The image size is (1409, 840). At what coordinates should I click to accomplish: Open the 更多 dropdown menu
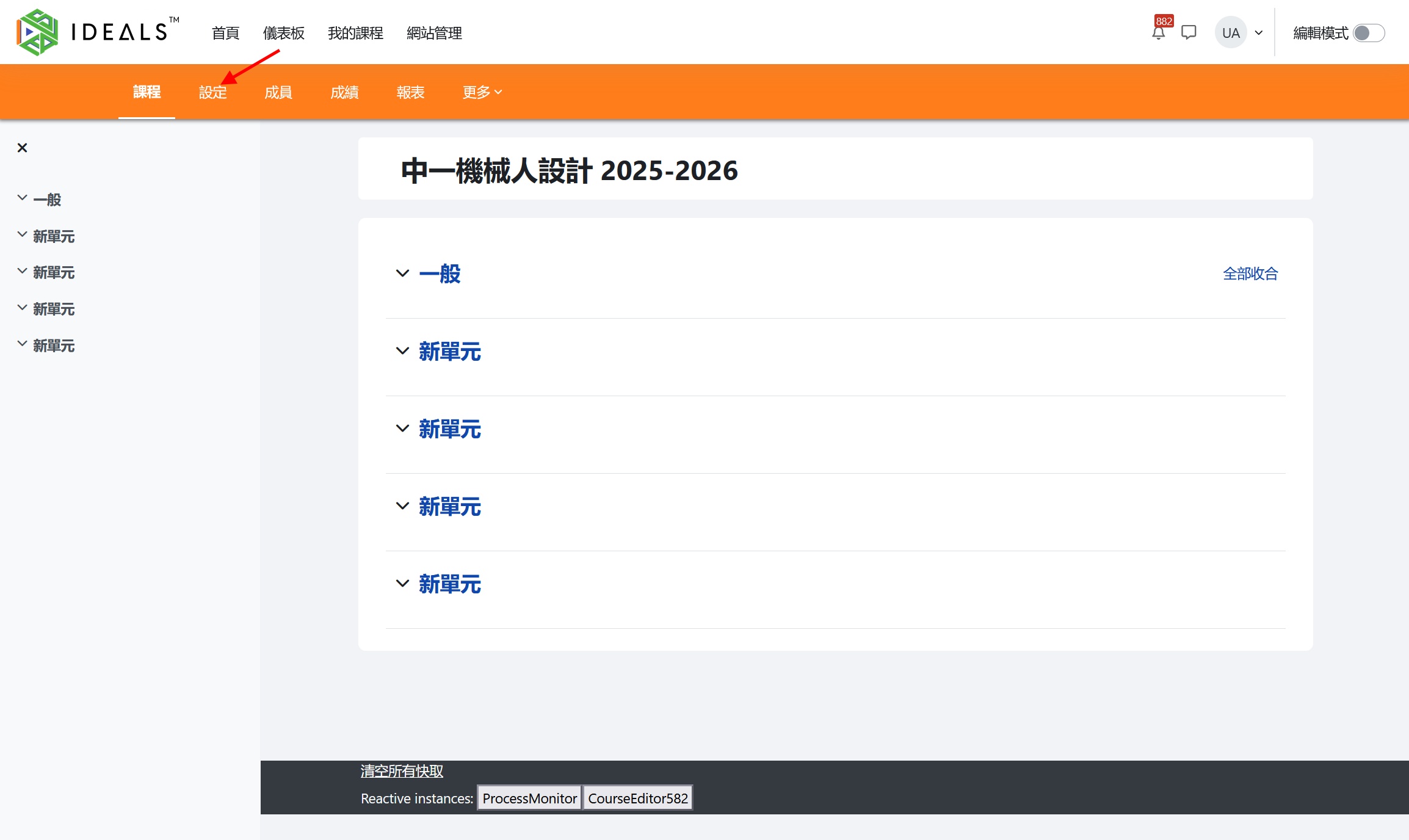(482, 92)
